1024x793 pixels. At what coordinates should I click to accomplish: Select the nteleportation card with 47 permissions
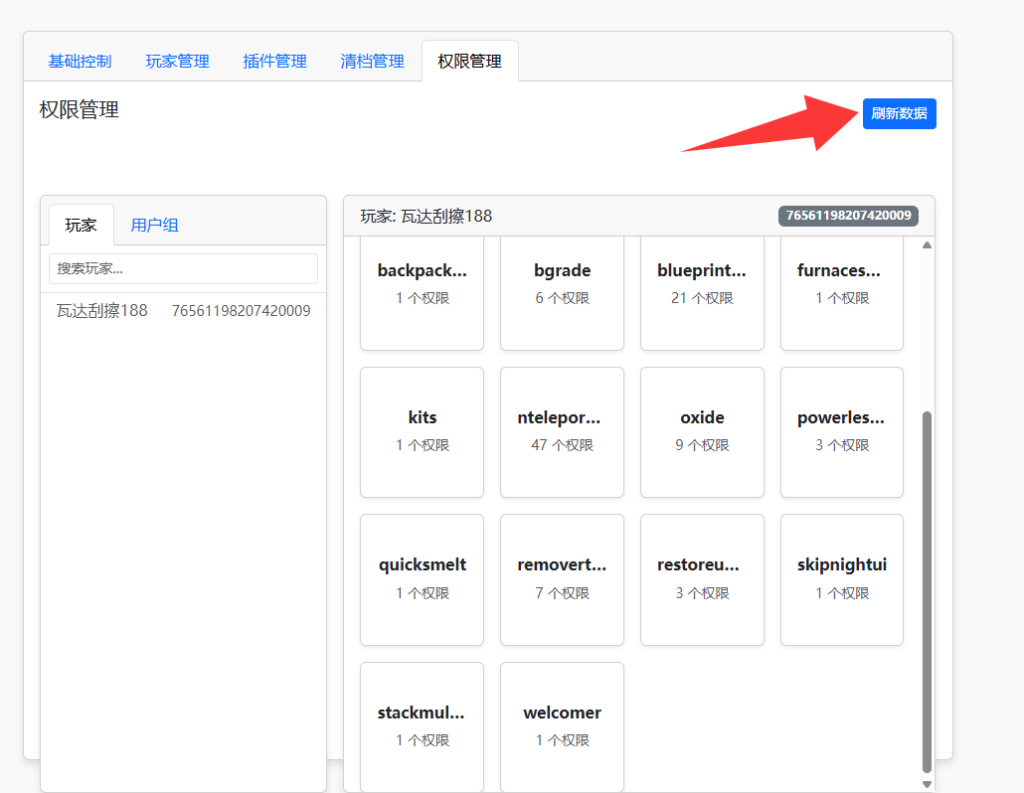coord(562,431)
